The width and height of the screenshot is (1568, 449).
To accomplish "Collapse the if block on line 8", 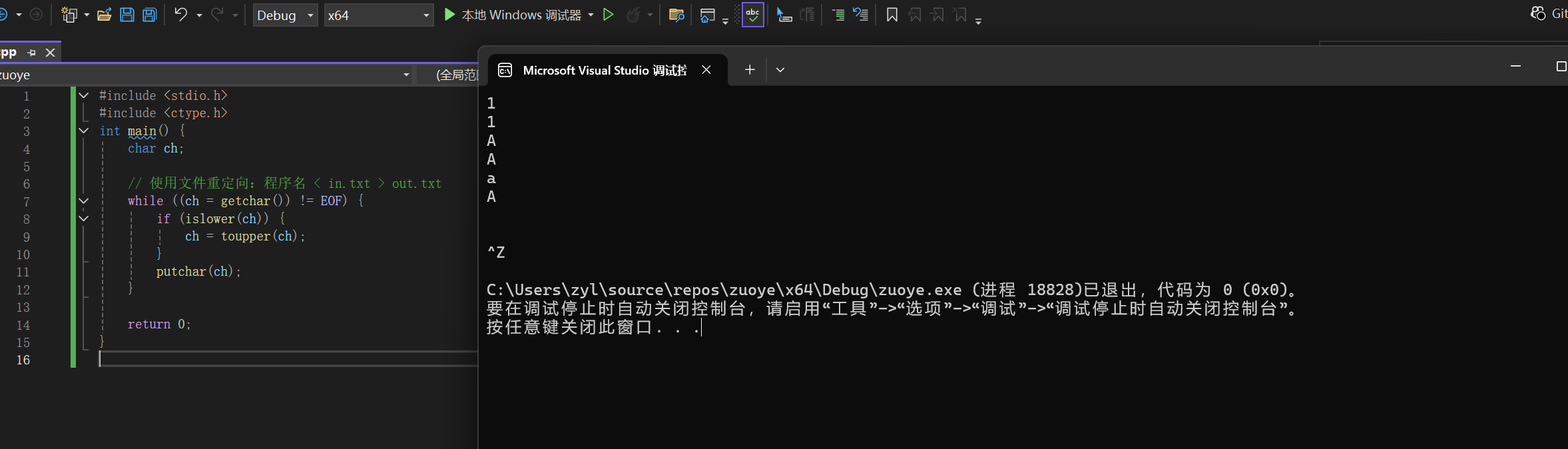I will coord(84,219).
